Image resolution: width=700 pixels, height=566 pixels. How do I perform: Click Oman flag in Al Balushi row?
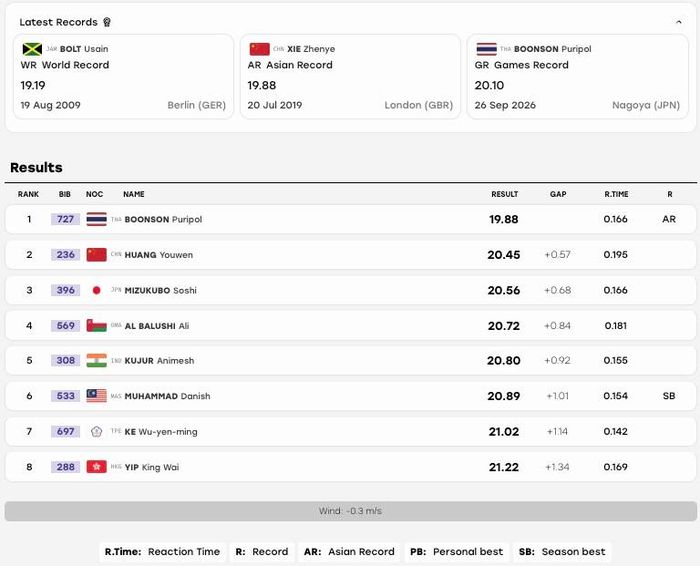(x=96, y=325)
